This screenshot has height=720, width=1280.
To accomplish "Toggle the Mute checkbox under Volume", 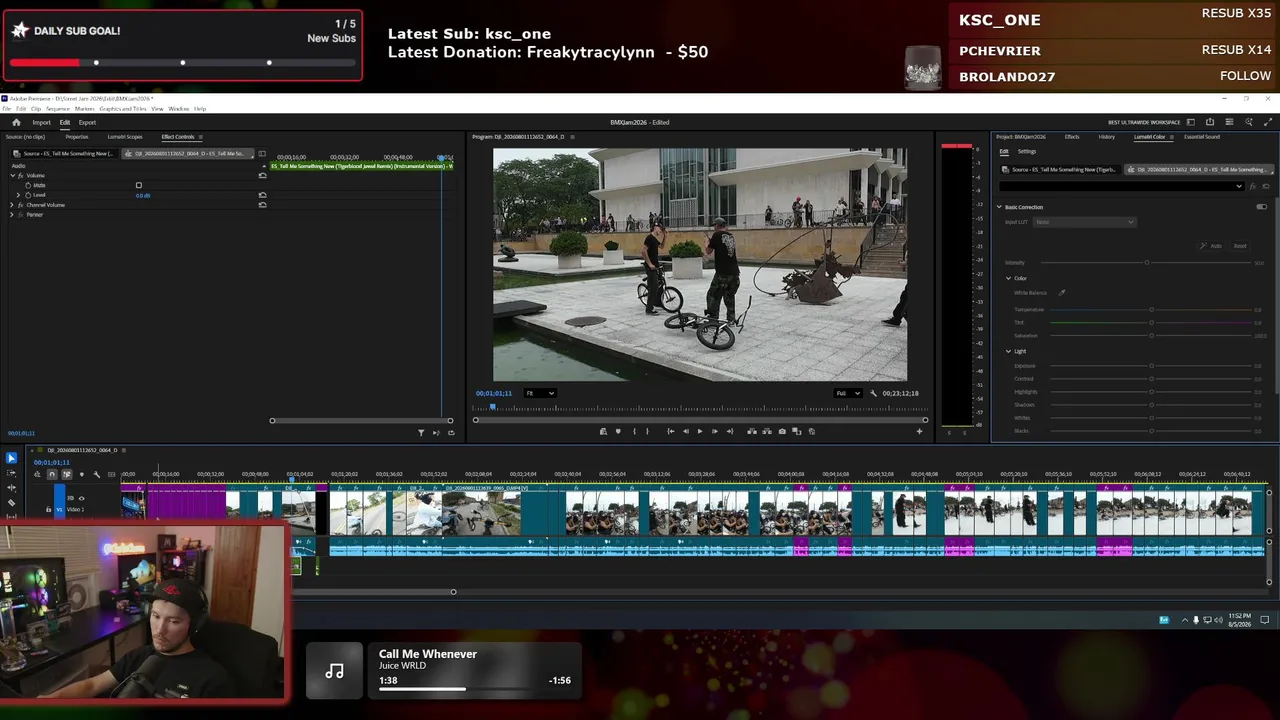I will coord(139,185).
